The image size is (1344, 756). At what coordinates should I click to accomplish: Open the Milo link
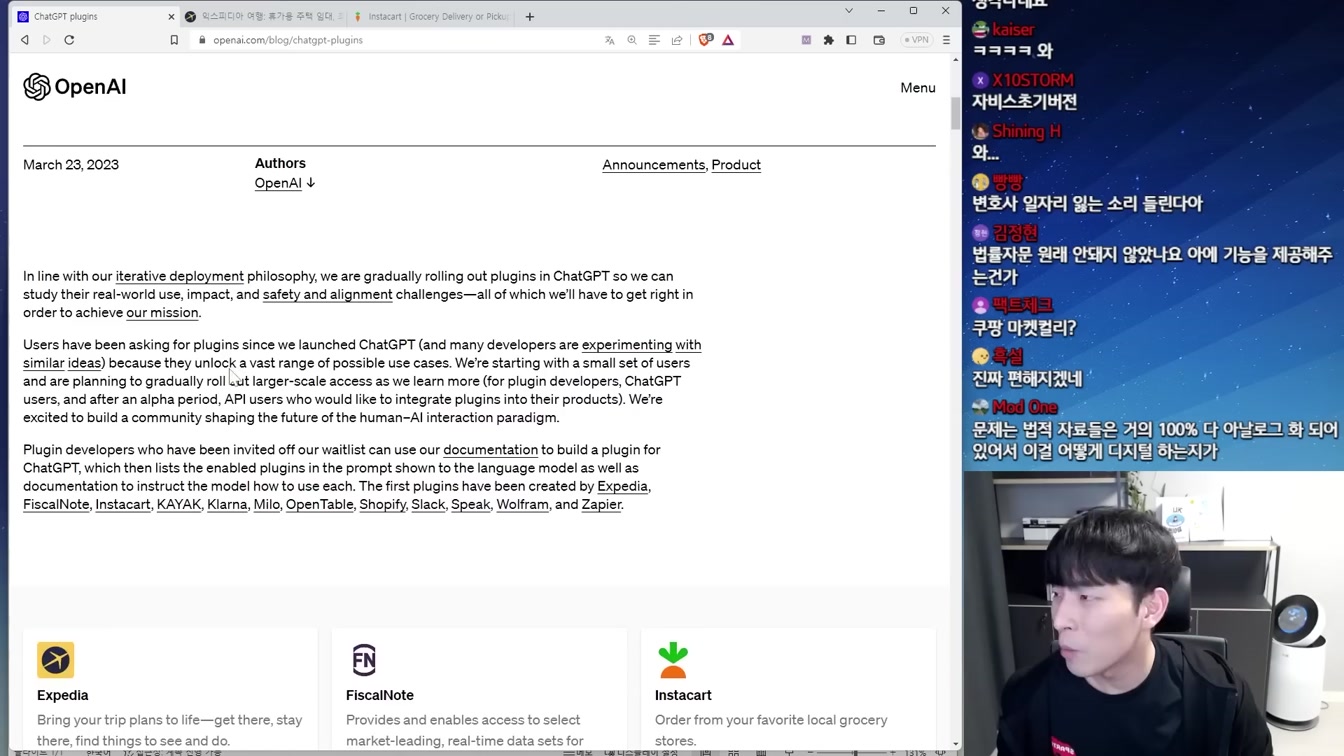(267, 504)
